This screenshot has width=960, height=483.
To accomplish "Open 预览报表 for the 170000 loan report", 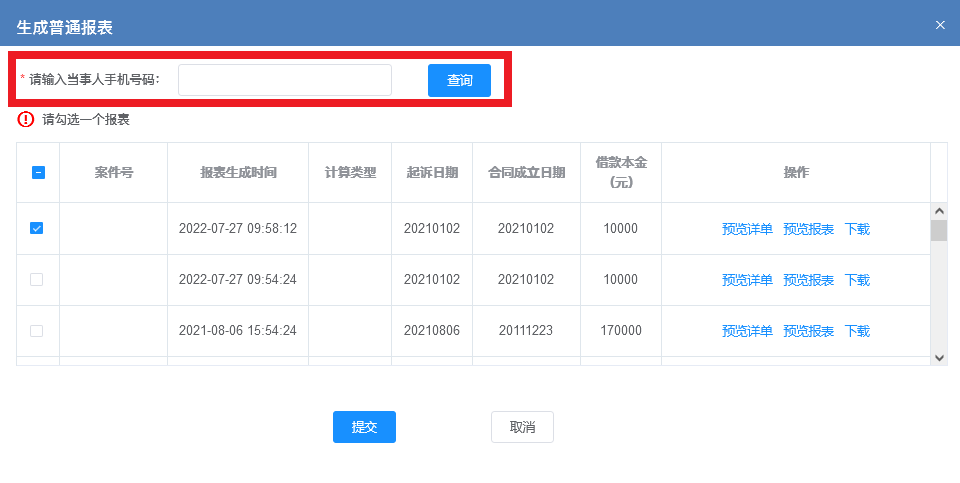I will 808,331.
